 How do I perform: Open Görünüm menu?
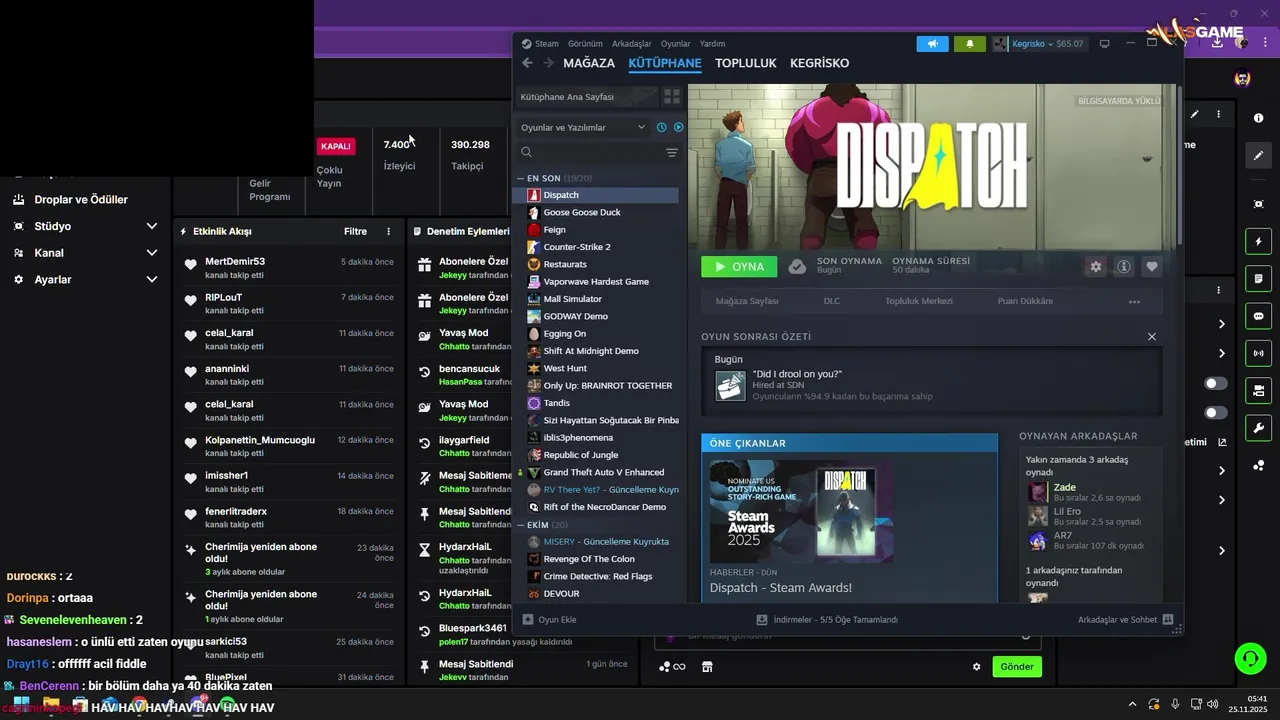click(x=585, y=44)
